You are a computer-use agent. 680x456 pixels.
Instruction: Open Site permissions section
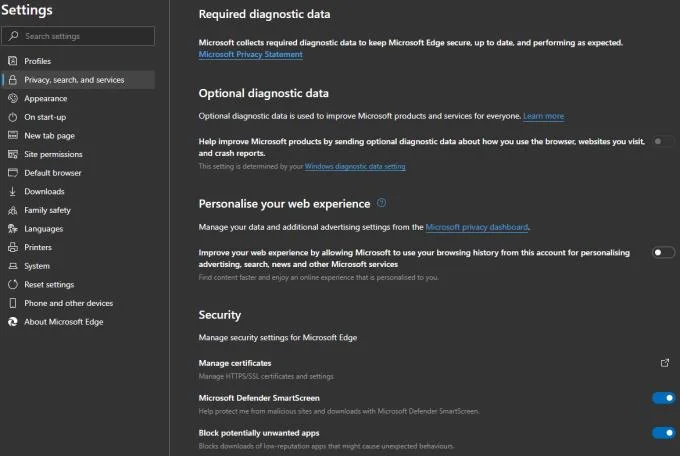78,154
